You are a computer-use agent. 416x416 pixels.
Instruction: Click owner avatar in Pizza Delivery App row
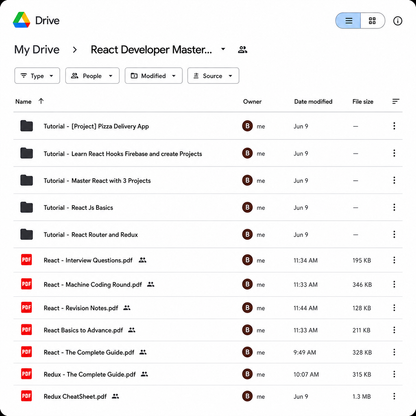click(x=247, y=126)
